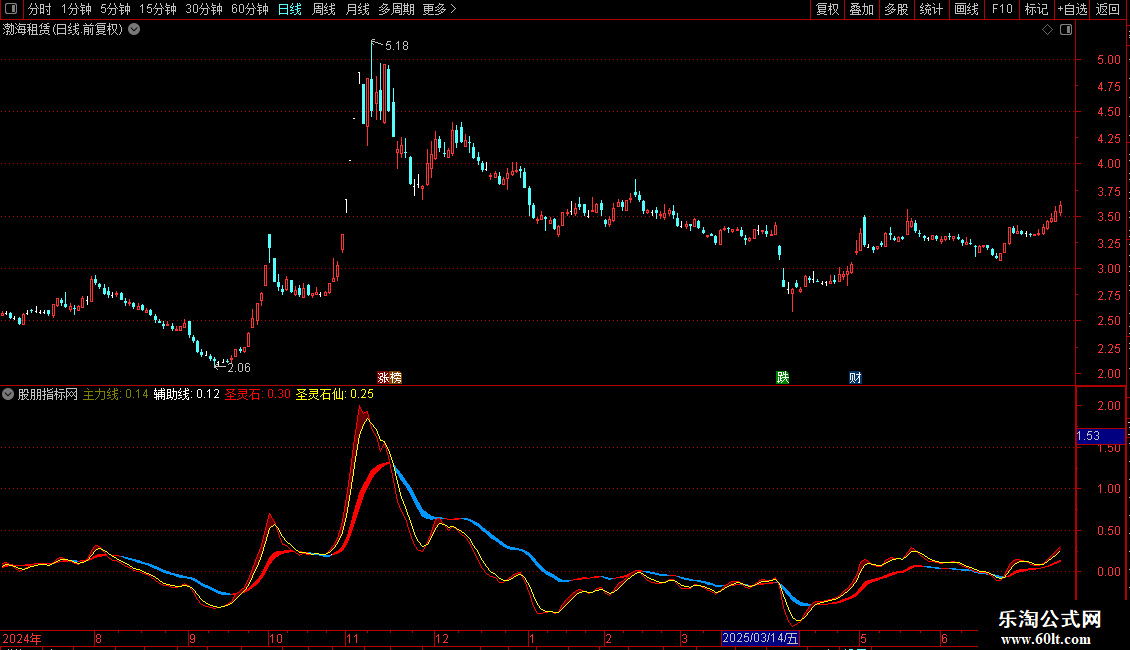Click the 2025/03/14/五 date label

click(x=760, y=638)
